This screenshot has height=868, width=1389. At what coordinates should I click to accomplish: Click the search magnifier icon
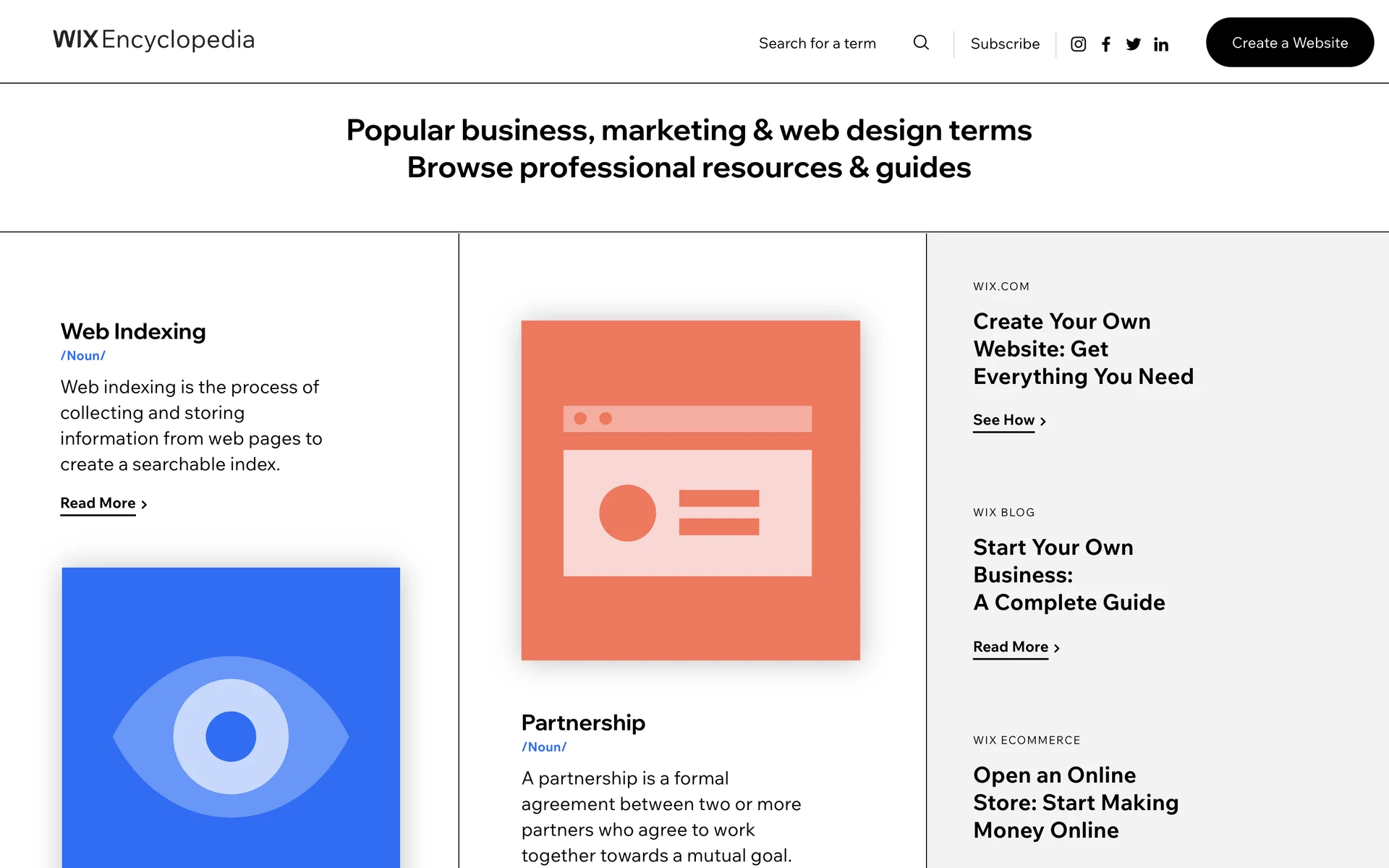coord(921,43)
